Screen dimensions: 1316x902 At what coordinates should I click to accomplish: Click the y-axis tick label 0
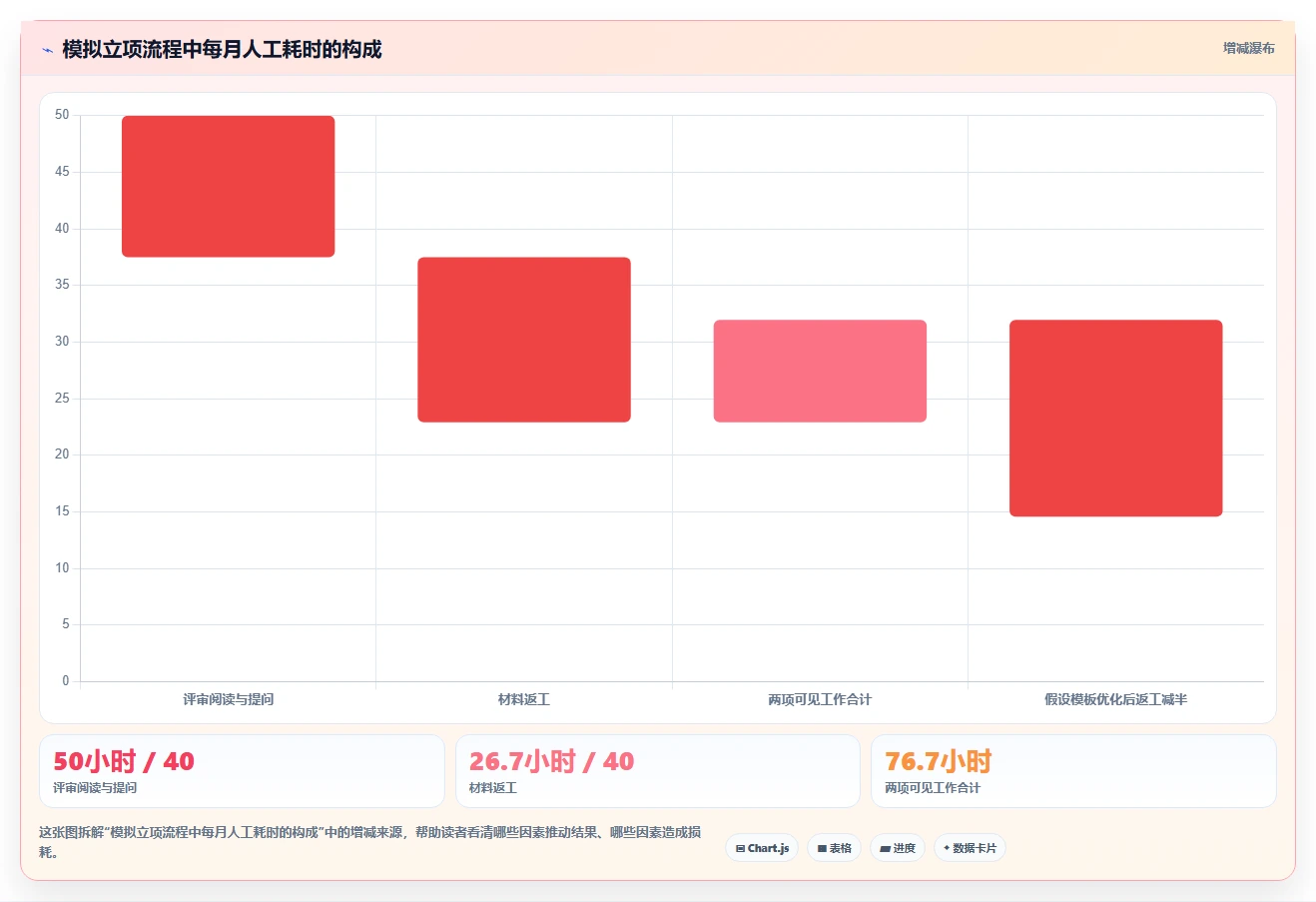66,681
